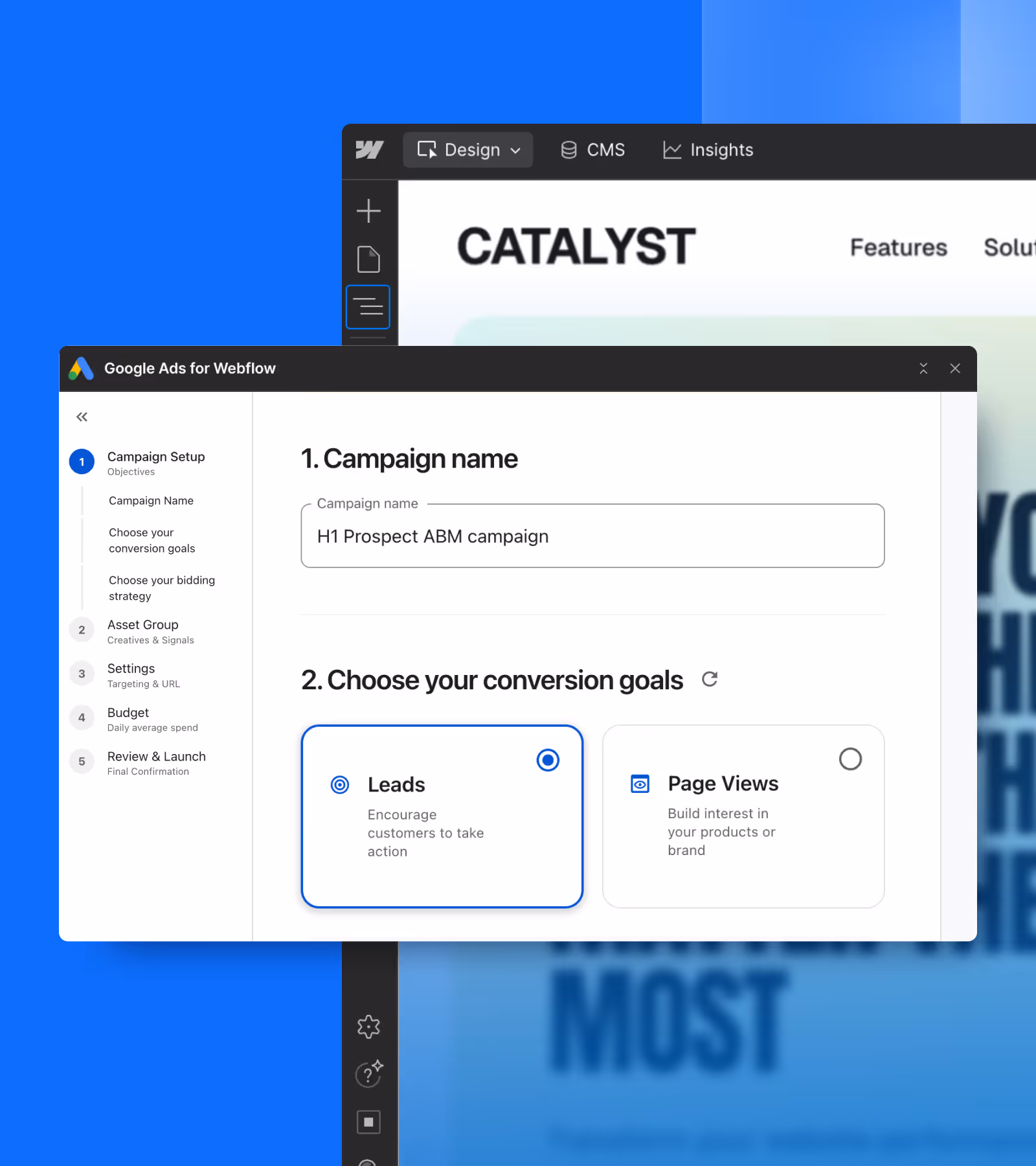Click the CATALYST logo on canvas
The height and width of the screenshot is (1166, 1036).
coord(576,247)
